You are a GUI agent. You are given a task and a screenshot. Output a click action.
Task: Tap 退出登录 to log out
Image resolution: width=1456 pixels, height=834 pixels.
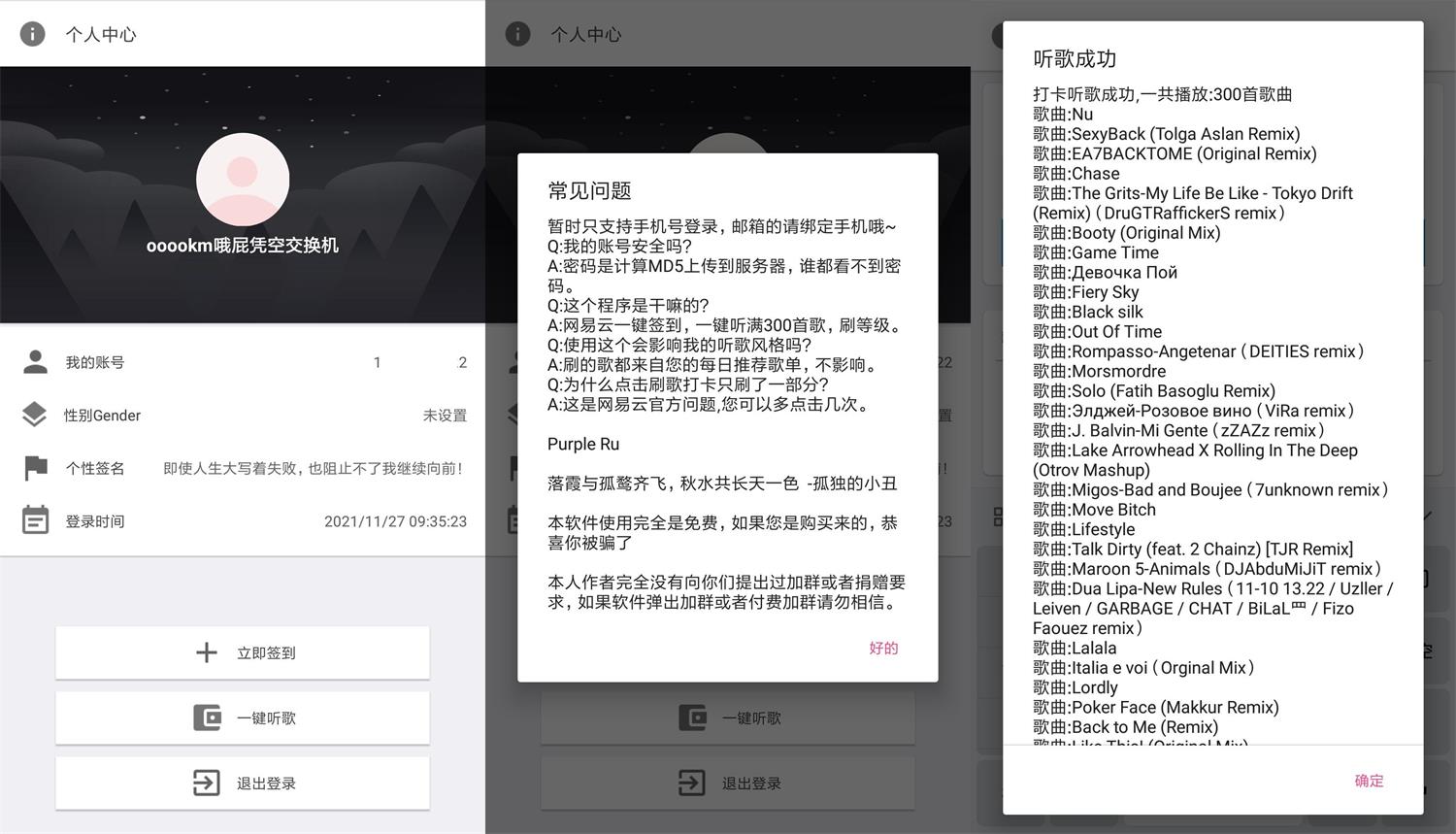coord(243,783)
